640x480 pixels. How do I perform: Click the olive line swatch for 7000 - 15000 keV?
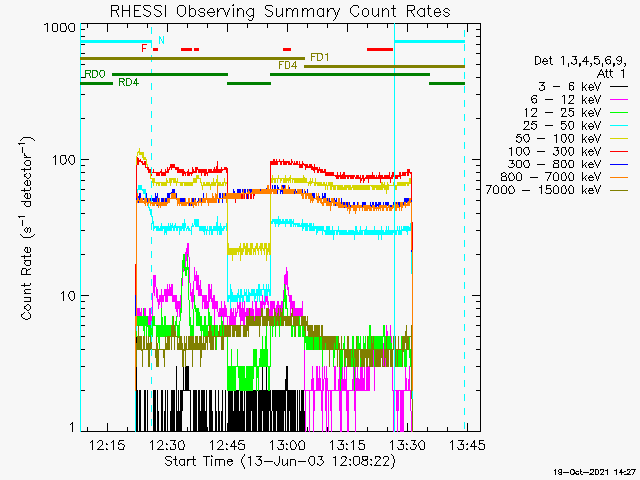[619, 190]
